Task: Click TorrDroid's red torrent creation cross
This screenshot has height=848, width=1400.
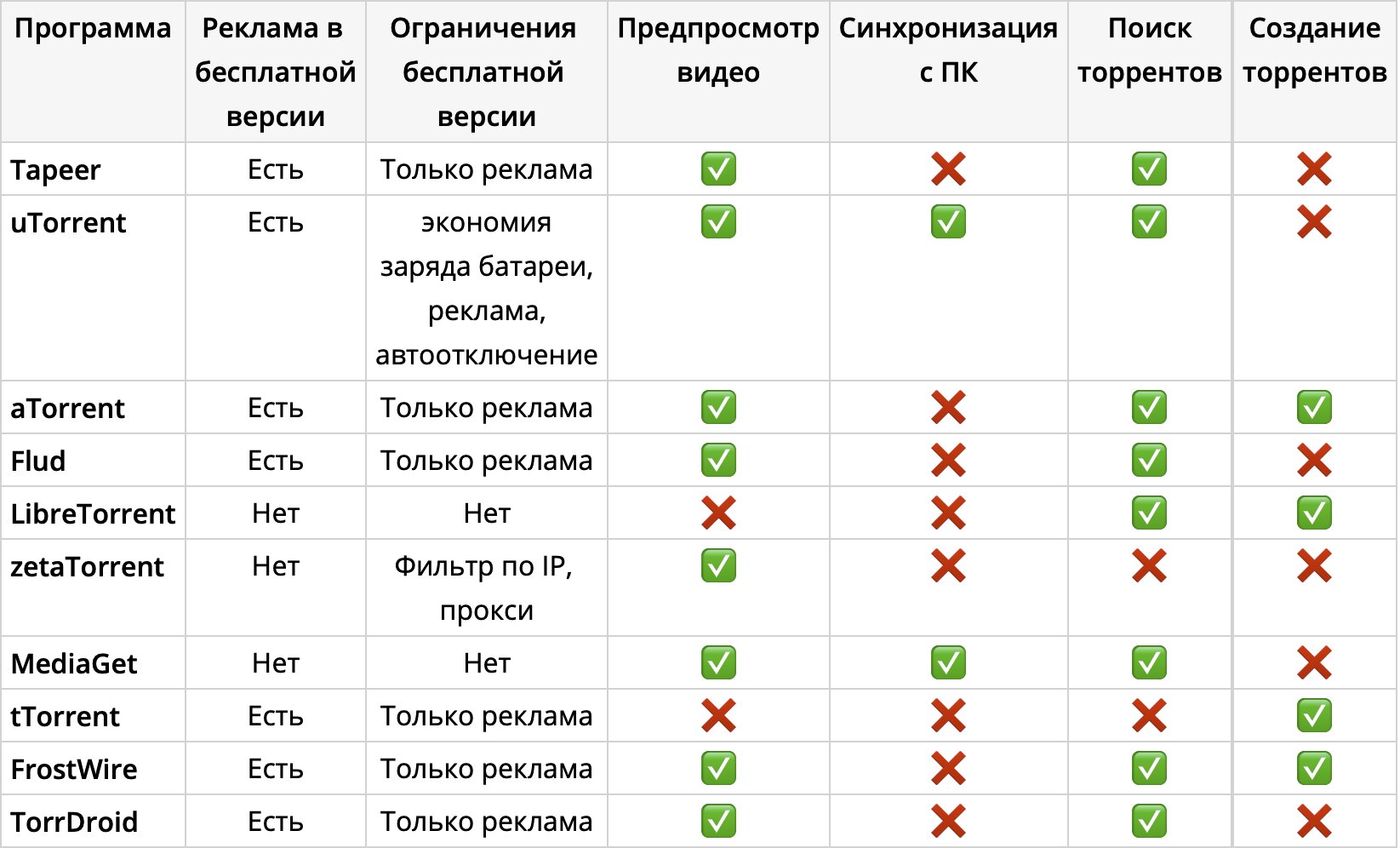Action: click(x=1314, y=822)
